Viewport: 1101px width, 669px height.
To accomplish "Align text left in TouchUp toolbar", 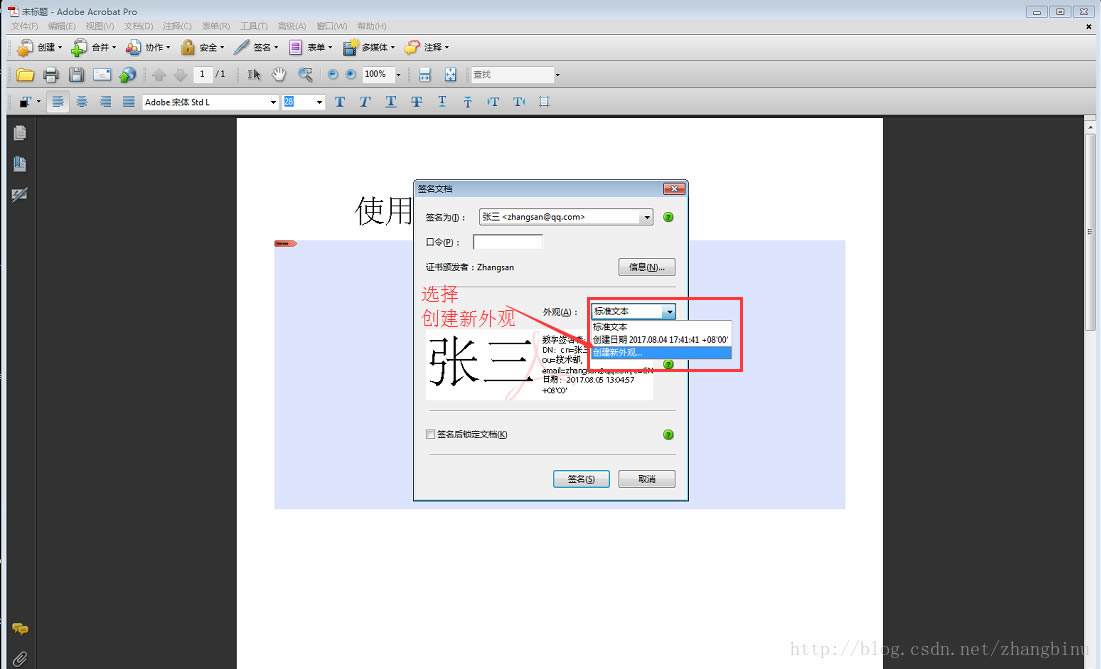I will coord(58,102).
